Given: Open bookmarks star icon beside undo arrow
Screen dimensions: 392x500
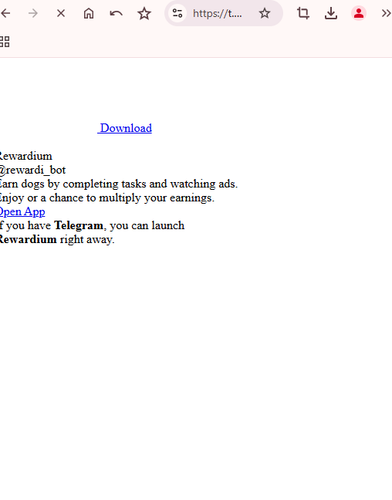Looking at the screenshot, I should (x=144, y=13).
